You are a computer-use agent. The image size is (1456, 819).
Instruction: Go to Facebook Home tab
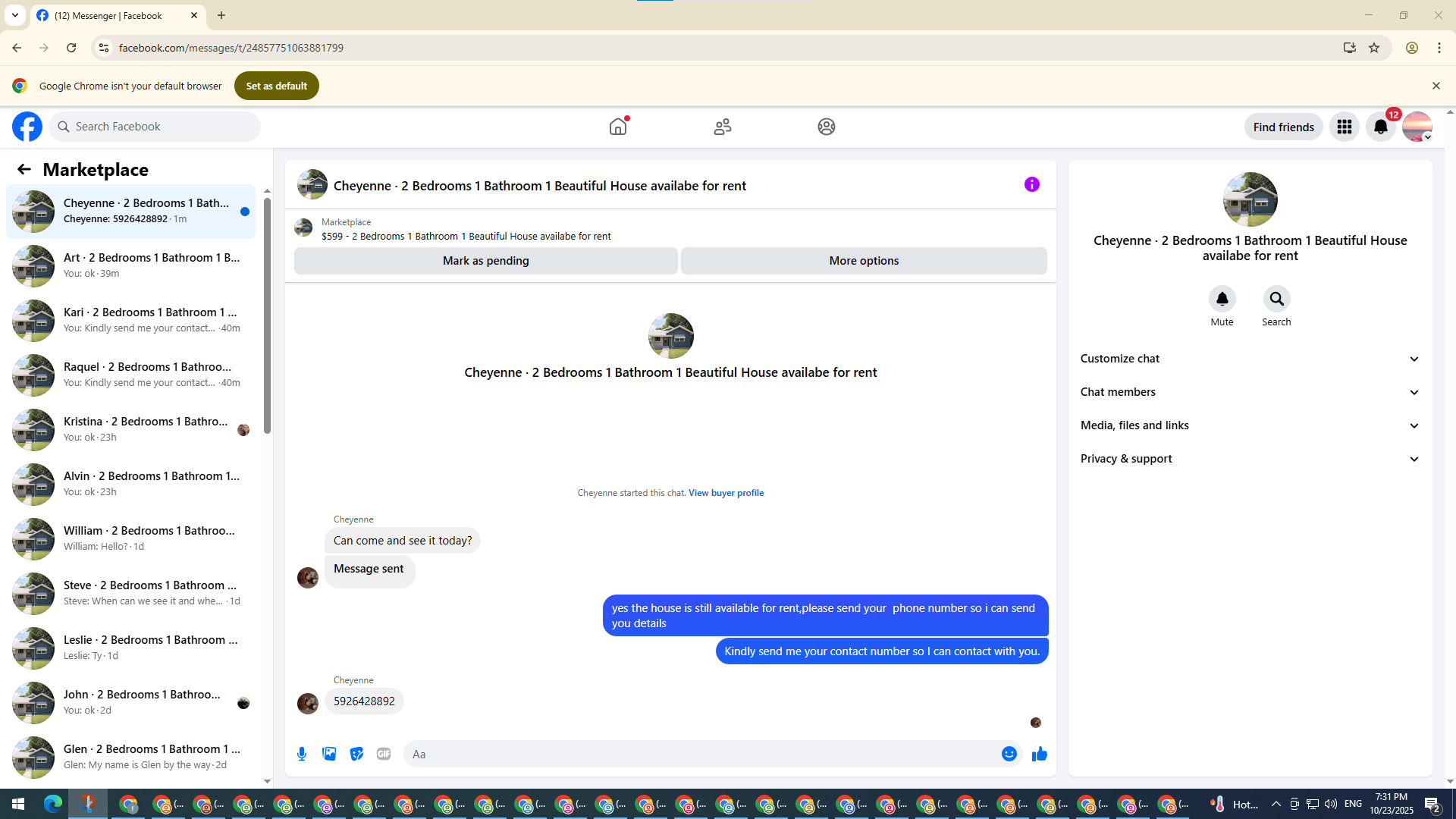pos(618,127)
